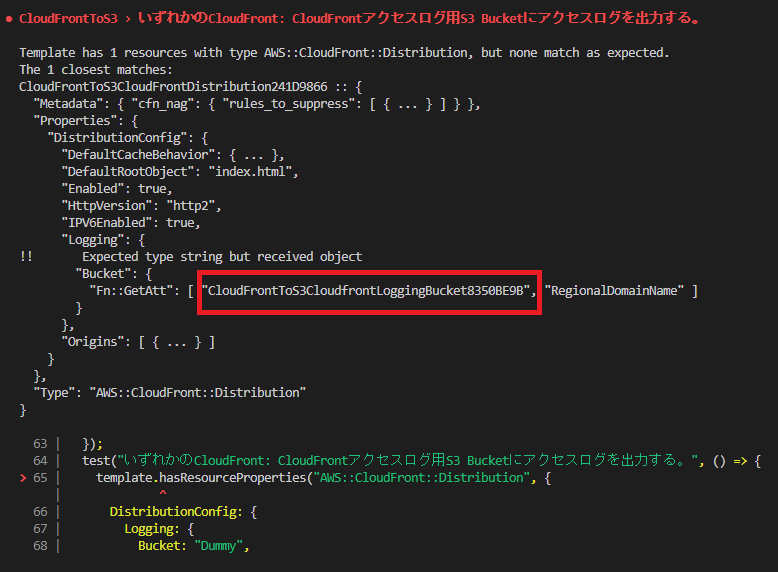Click resource name CloudFrontToS3CloudFrontDistribution241D9866
778x572 pixels.
(x=173, y=87)
